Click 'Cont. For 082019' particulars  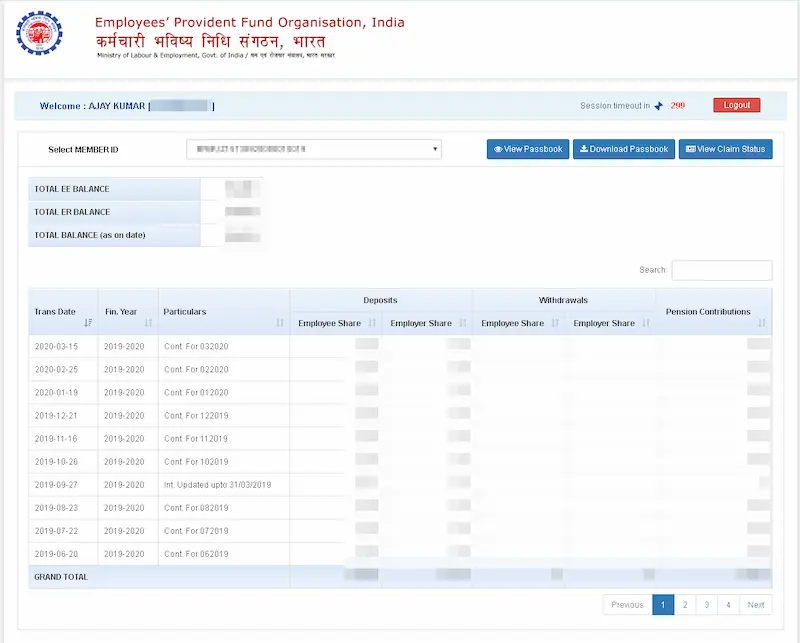point(196,508)
